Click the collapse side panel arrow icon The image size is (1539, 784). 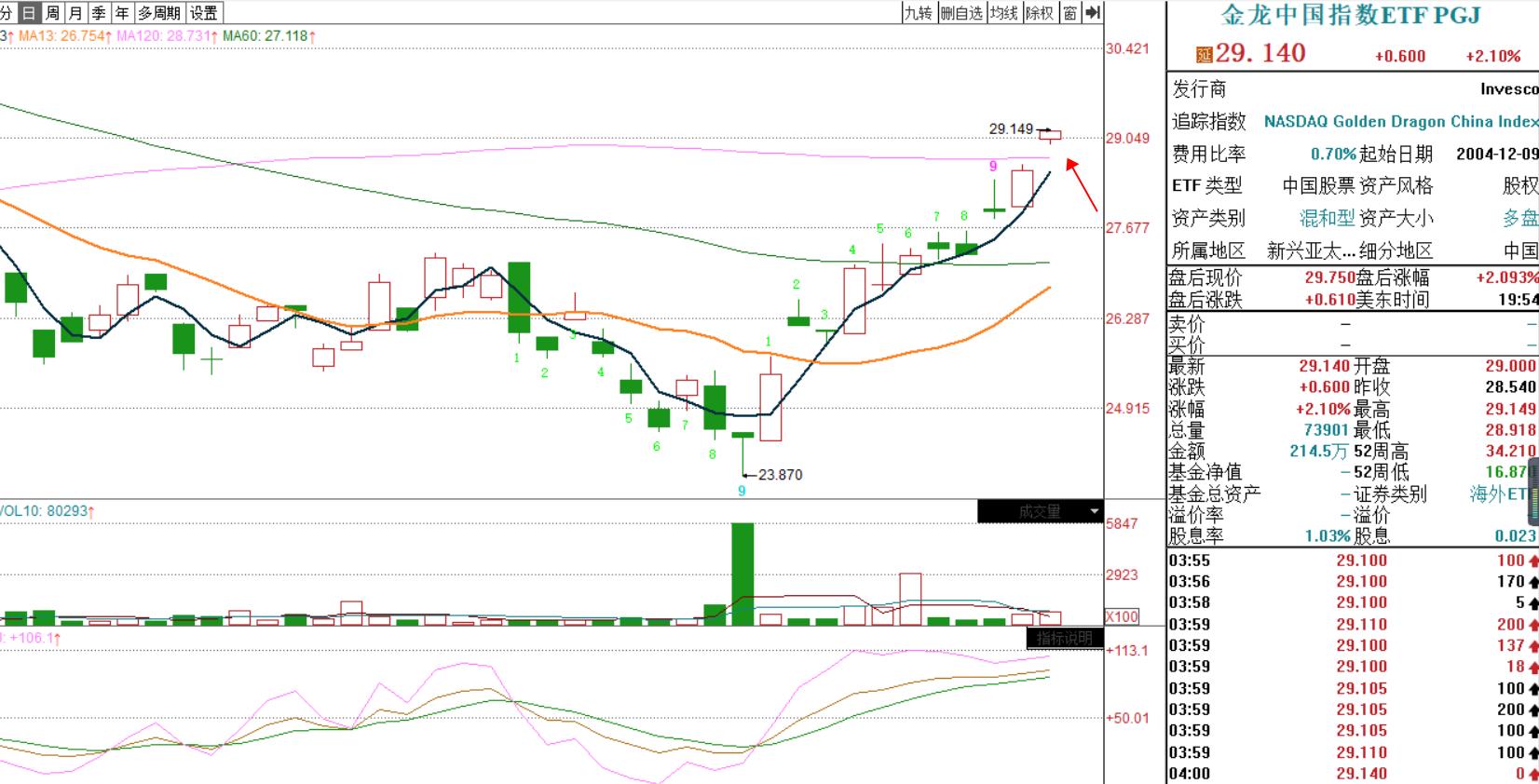[1093, 13]
